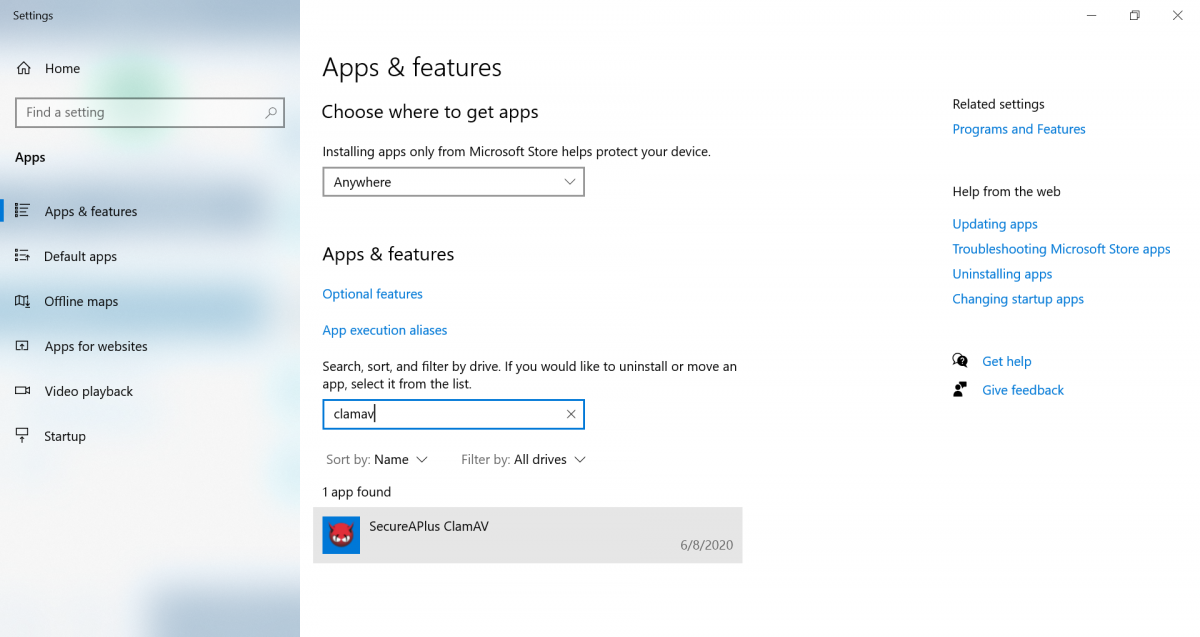Click the Startup icon in sidebar
The height and width of the screenshot is (637, 1200).
pyautogui.click(x=22, y=436)
